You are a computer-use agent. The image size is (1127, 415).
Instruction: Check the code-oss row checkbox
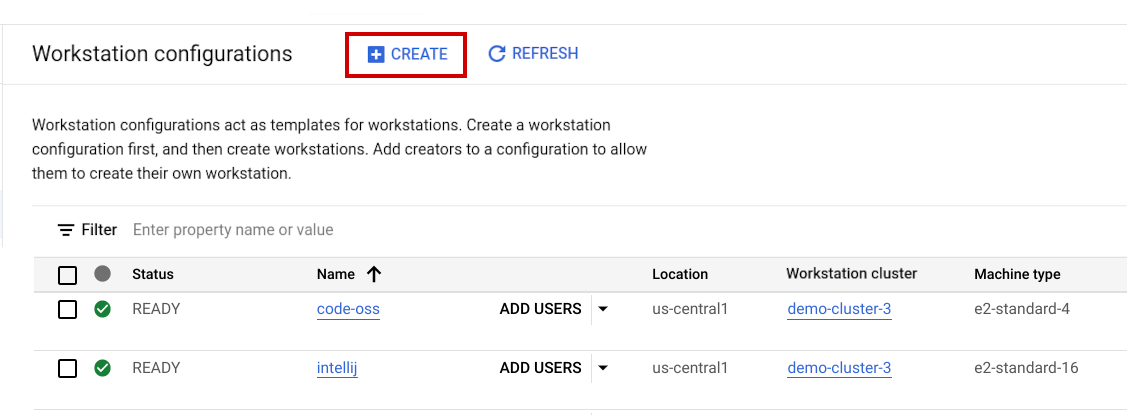[67, 310]
